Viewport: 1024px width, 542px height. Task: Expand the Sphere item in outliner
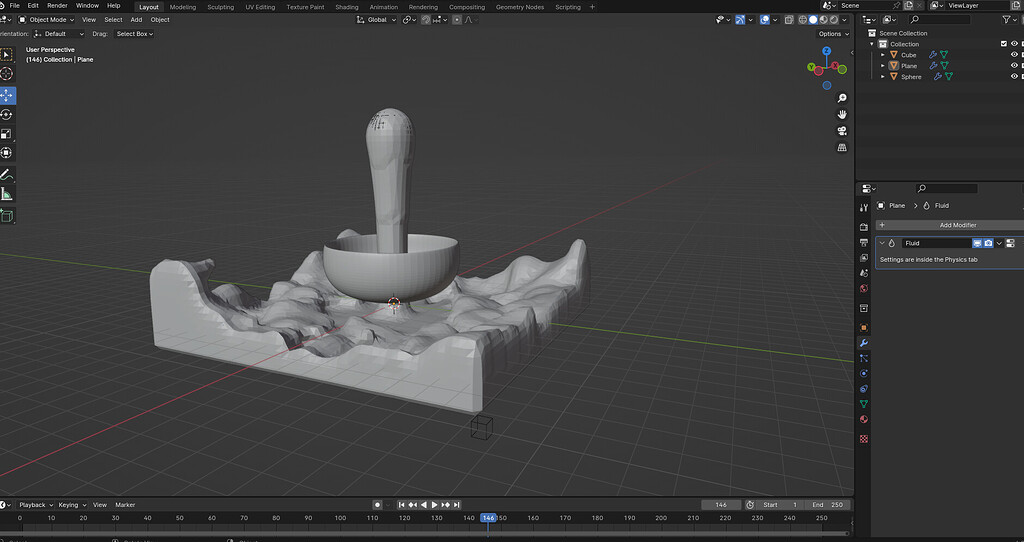click(883, 76)
